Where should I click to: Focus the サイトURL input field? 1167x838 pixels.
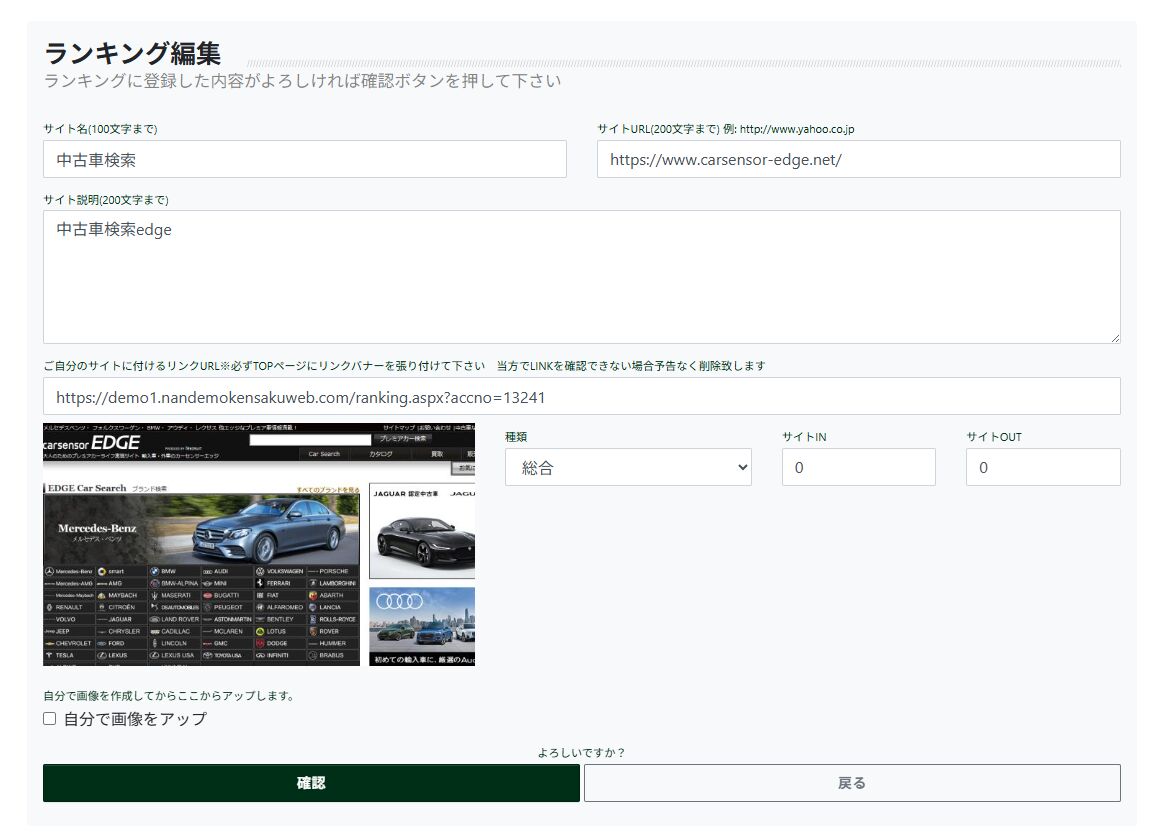(857, 159)
